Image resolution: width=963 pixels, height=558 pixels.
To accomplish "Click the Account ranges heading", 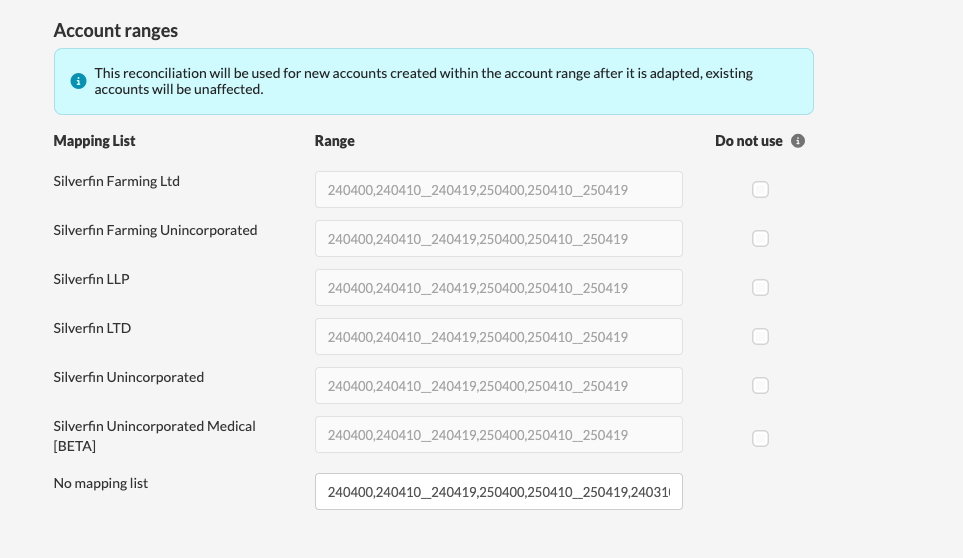I will tap(116, 30).
